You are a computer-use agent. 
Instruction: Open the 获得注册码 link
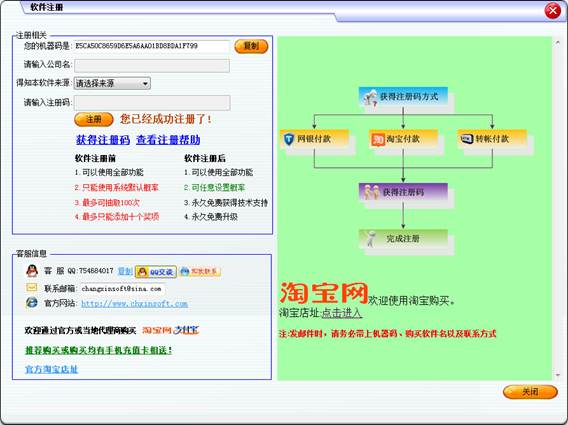coord(103,139)
